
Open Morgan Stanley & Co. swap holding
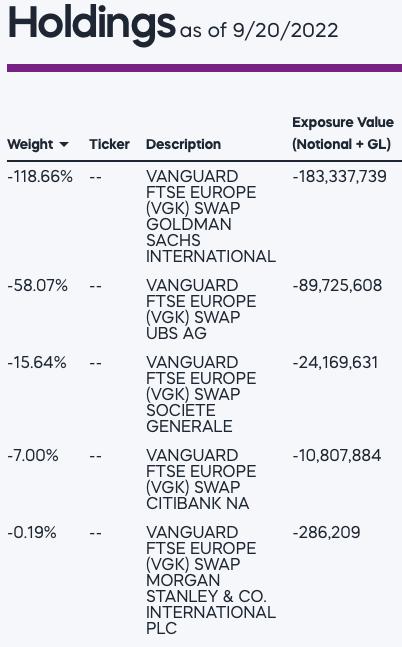(210, 580)
